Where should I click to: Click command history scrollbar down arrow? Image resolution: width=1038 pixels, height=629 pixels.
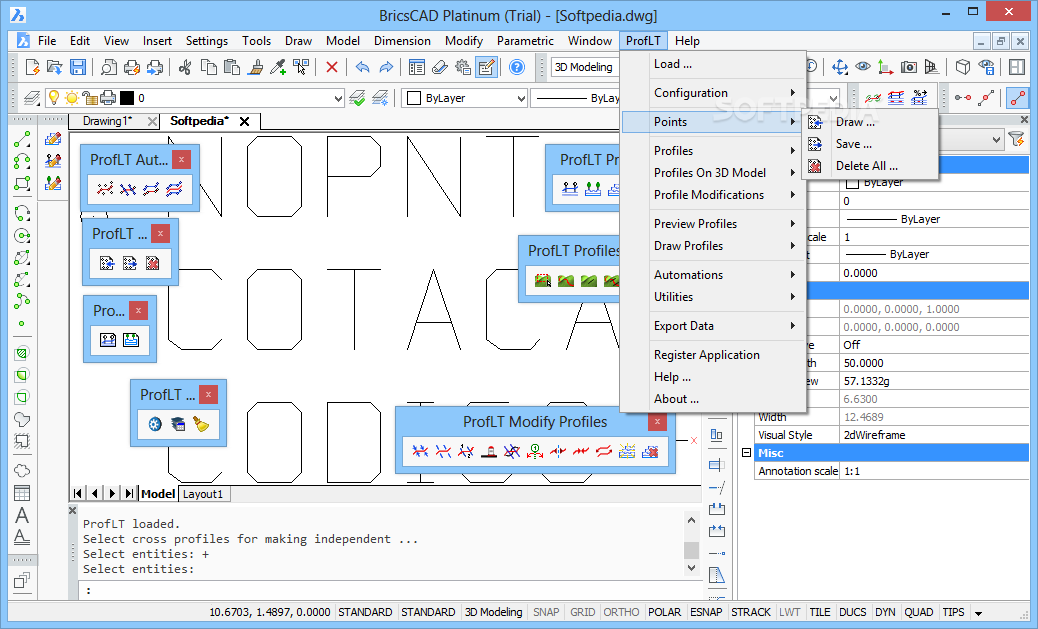tap(691, 567)
